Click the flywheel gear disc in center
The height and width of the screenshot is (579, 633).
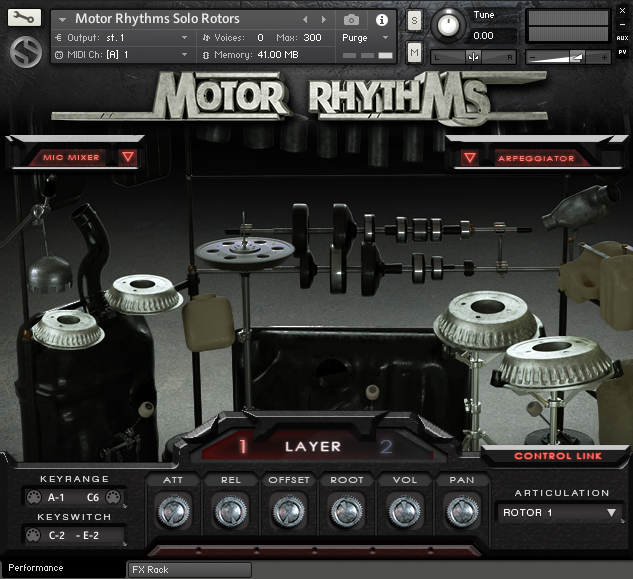tap(245, 252)
